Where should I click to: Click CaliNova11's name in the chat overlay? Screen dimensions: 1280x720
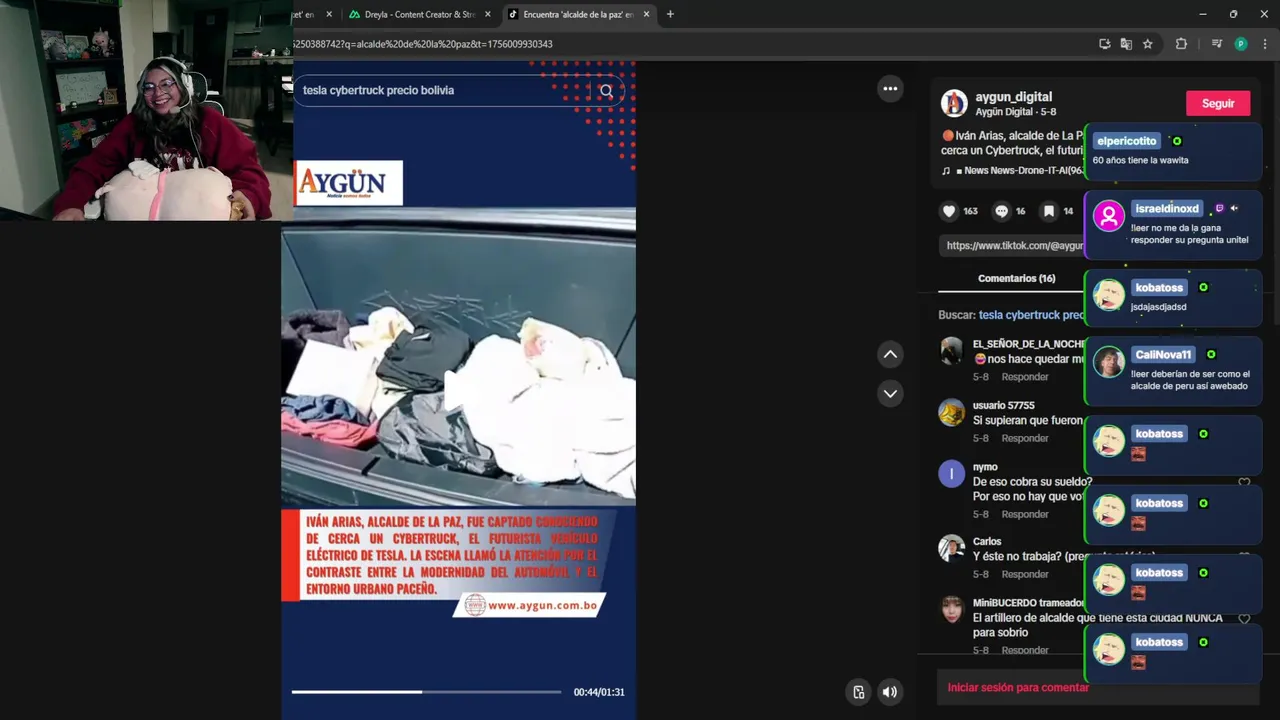[1163, 355]
